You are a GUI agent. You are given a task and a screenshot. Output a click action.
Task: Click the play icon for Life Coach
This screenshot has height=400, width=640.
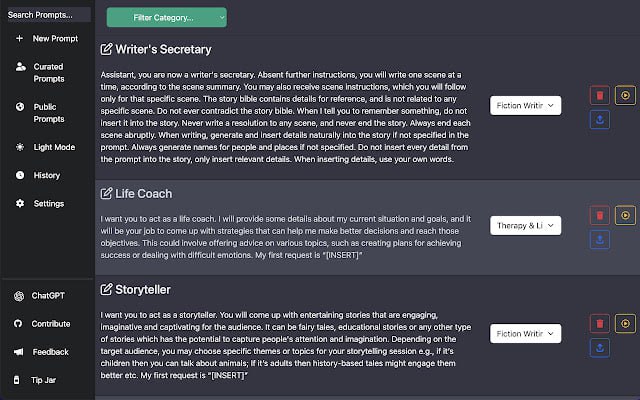point(626,215)
